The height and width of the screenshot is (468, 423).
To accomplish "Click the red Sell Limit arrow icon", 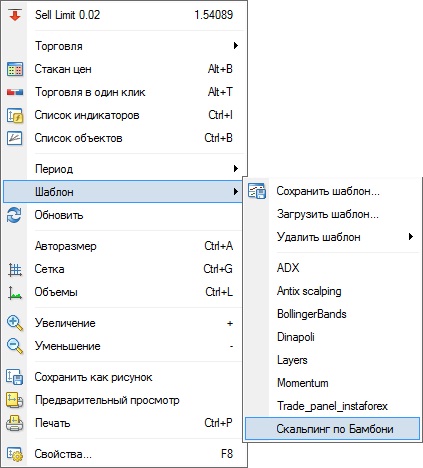I will pos(15,15).
